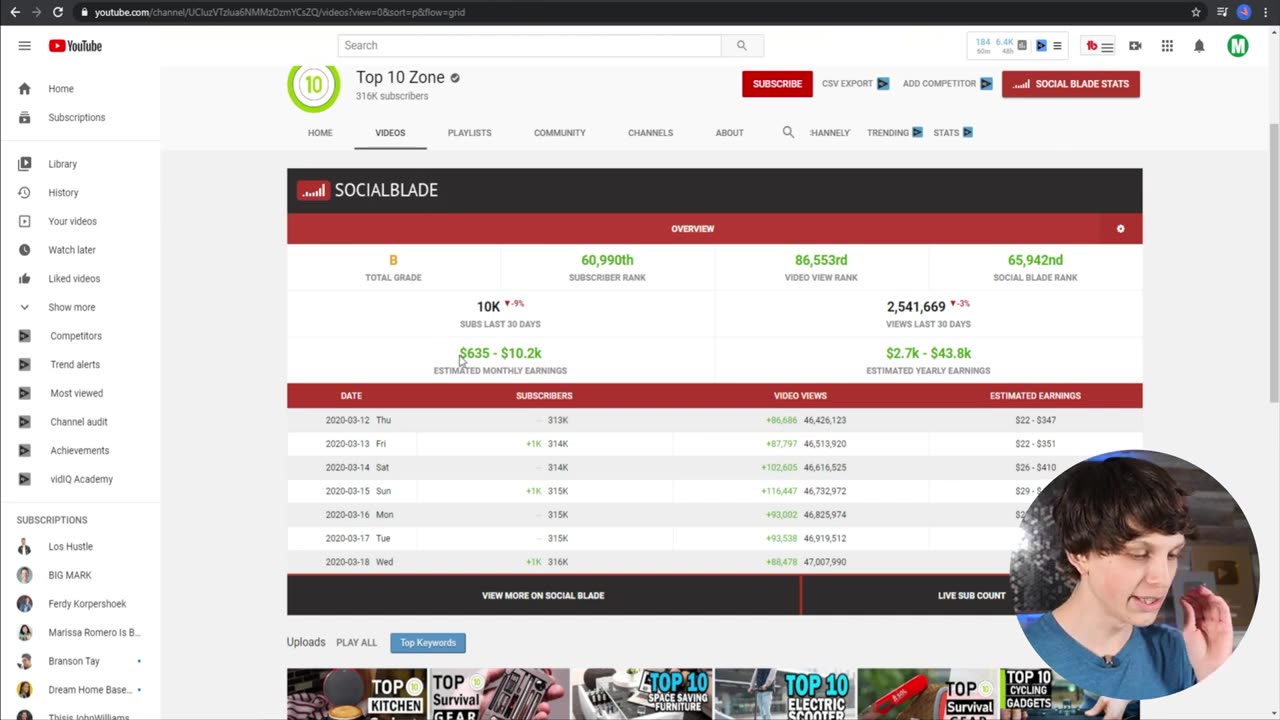Click the create video camera icon
Screen dimensions: 1280x720
point(1135,46)
